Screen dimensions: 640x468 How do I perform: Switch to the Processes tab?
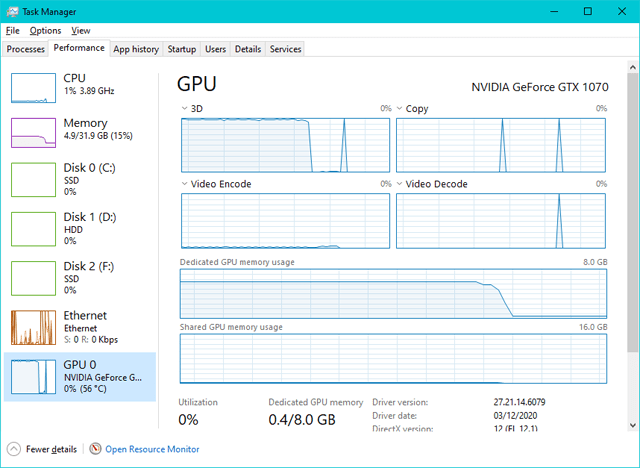[x=25, y=49]
